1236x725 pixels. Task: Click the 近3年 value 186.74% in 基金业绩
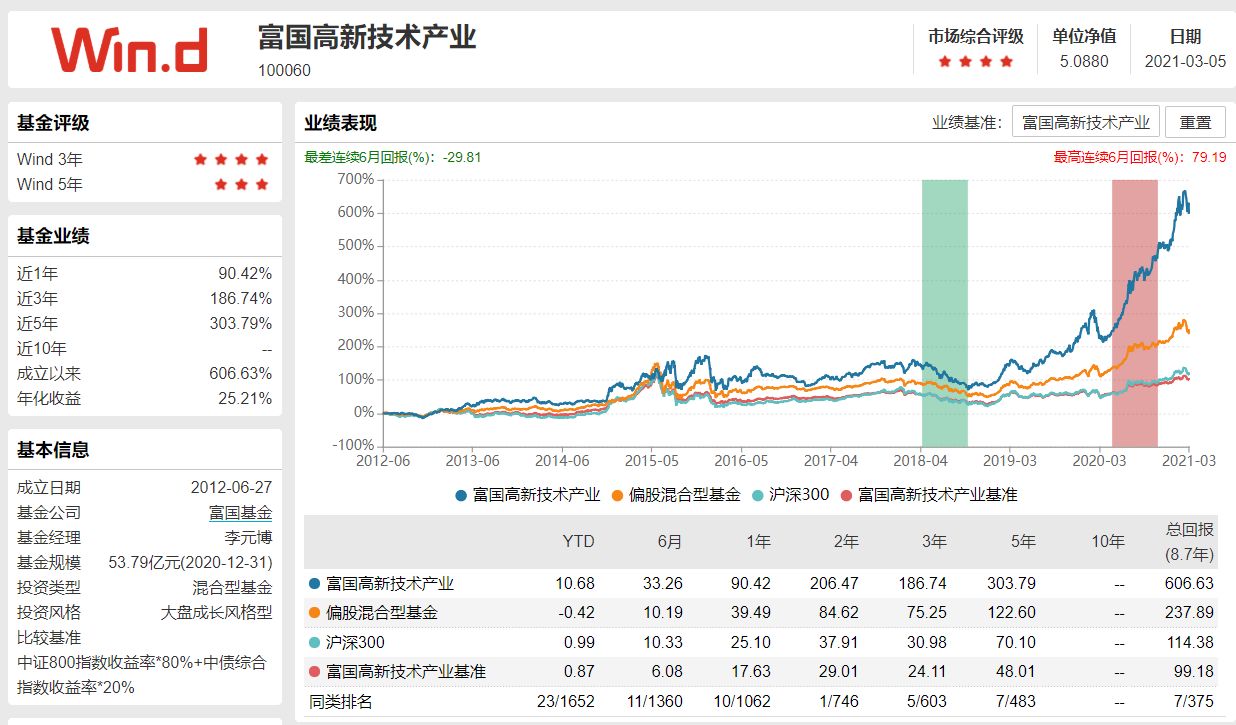pyautogui.click(x=241, y=299)
